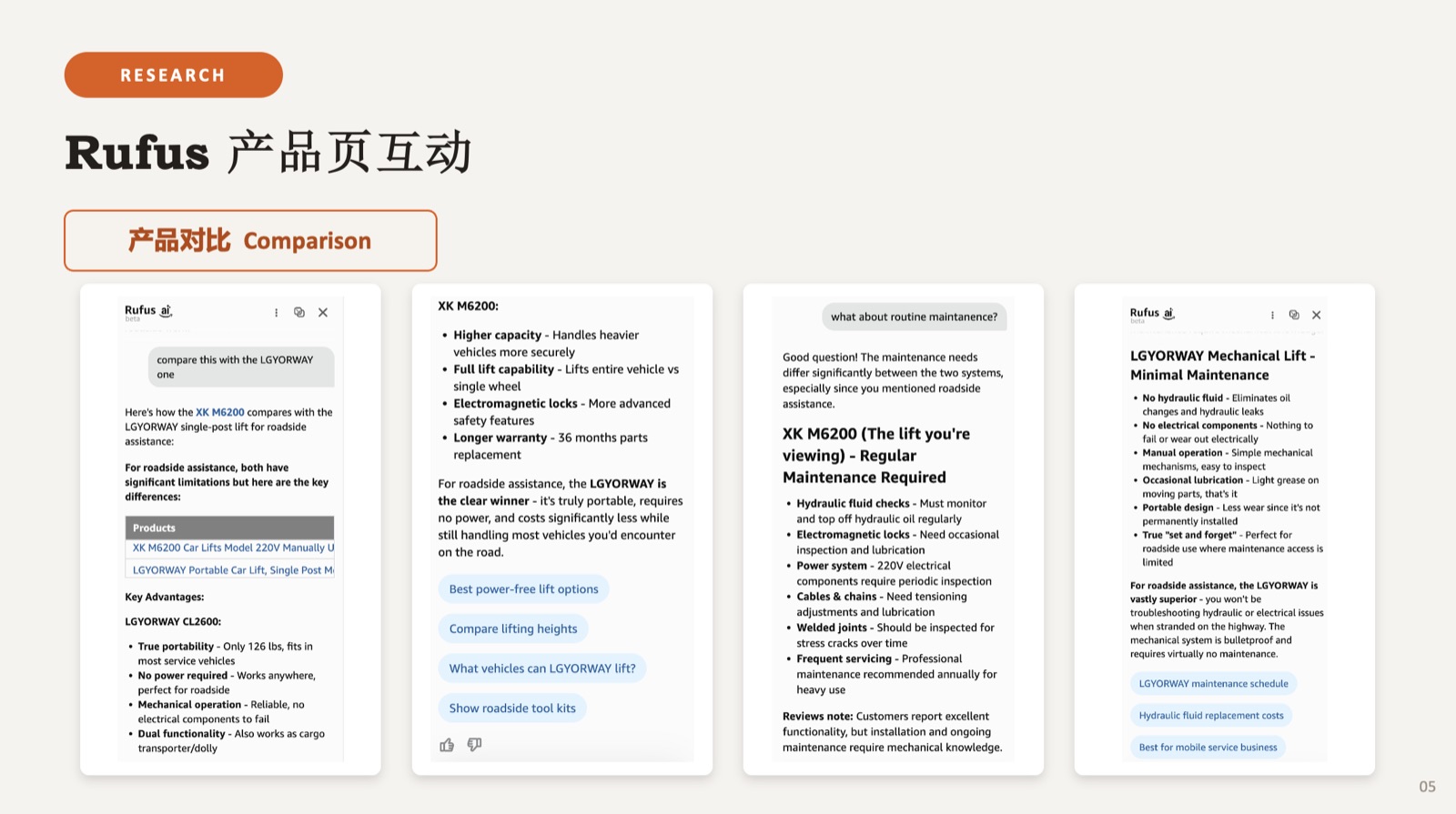Click the 'True "set and forget"' bullet
The width and height of the screenshot is (1456, 814).
1228,548
